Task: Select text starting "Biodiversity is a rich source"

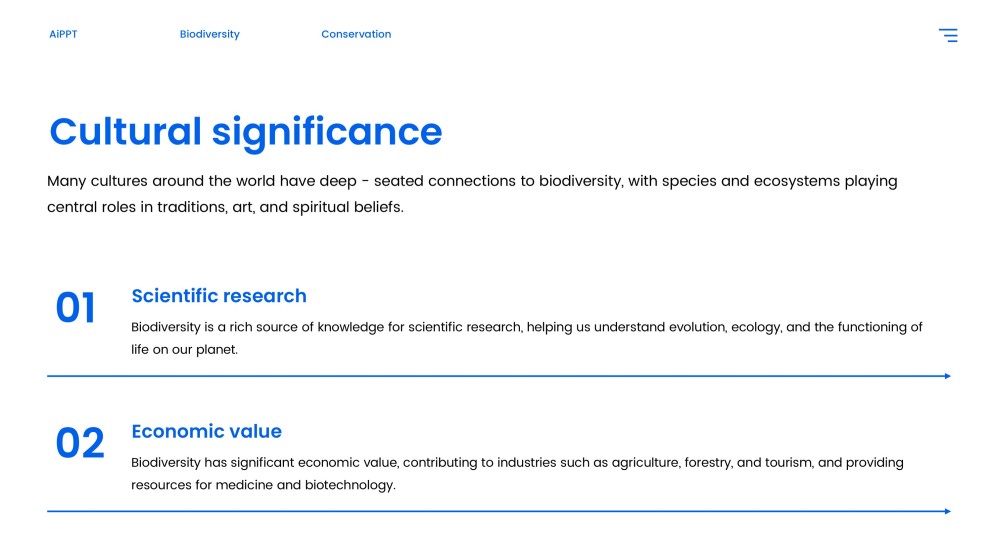Action: (526, 327)
